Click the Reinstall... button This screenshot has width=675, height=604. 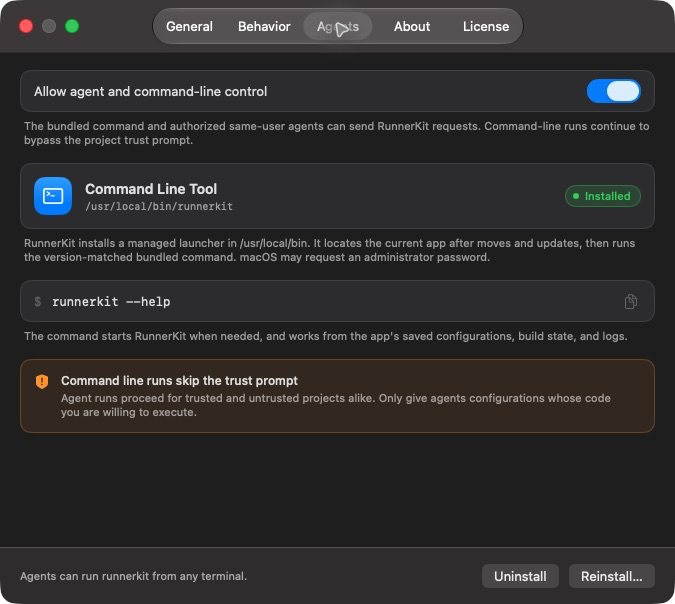pyautogui.click(x=611, y=576)
